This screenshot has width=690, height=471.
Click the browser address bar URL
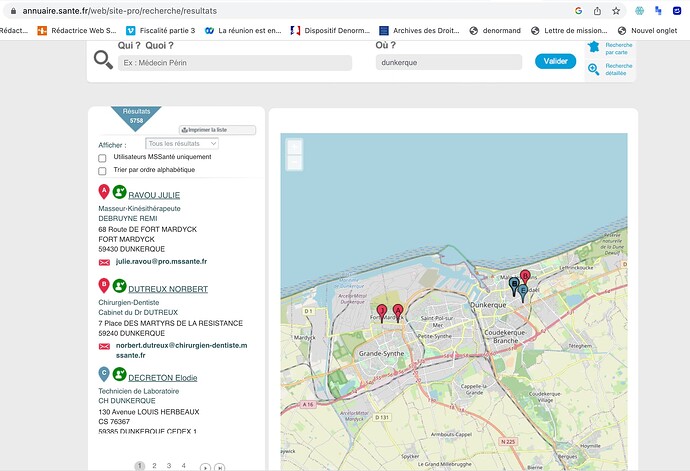coord(120,11)
